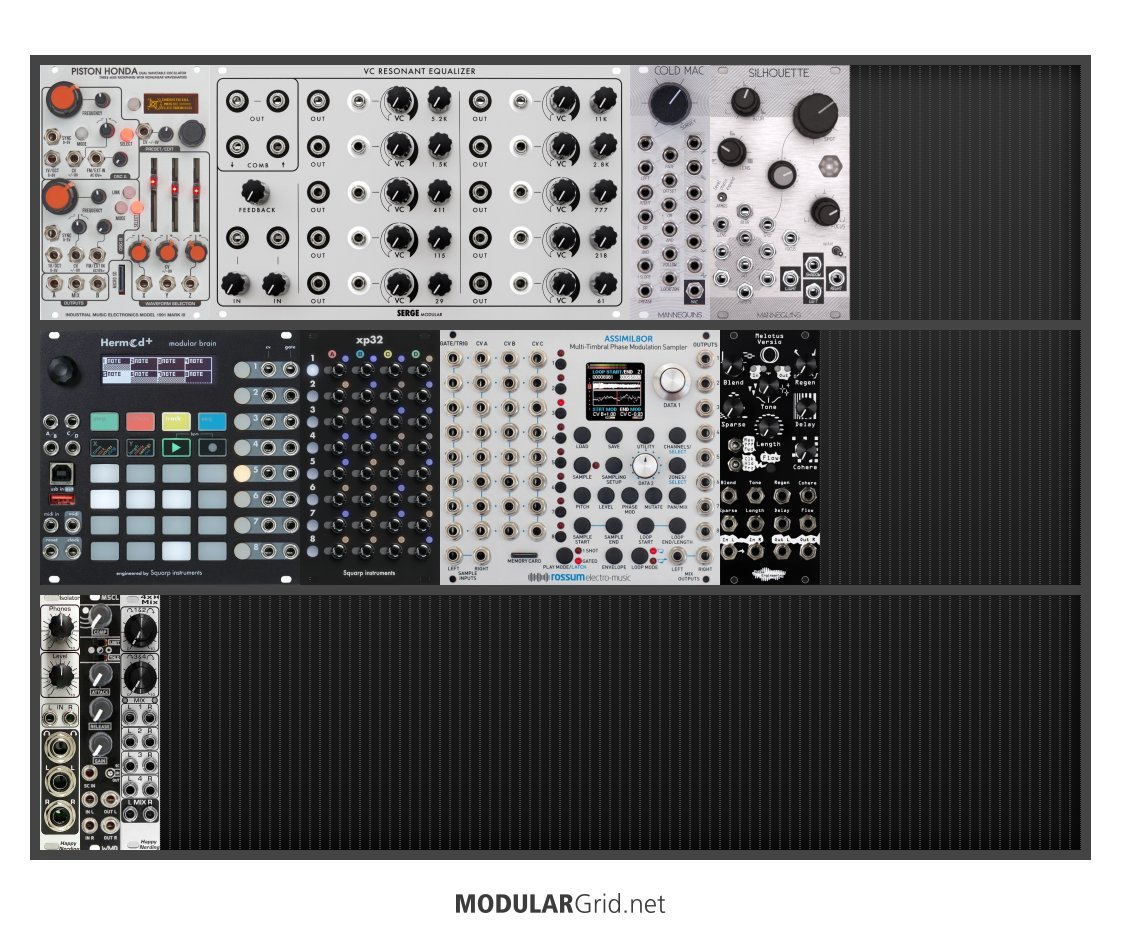Select the lit track 5 button on Hermod+

point(242,473)
